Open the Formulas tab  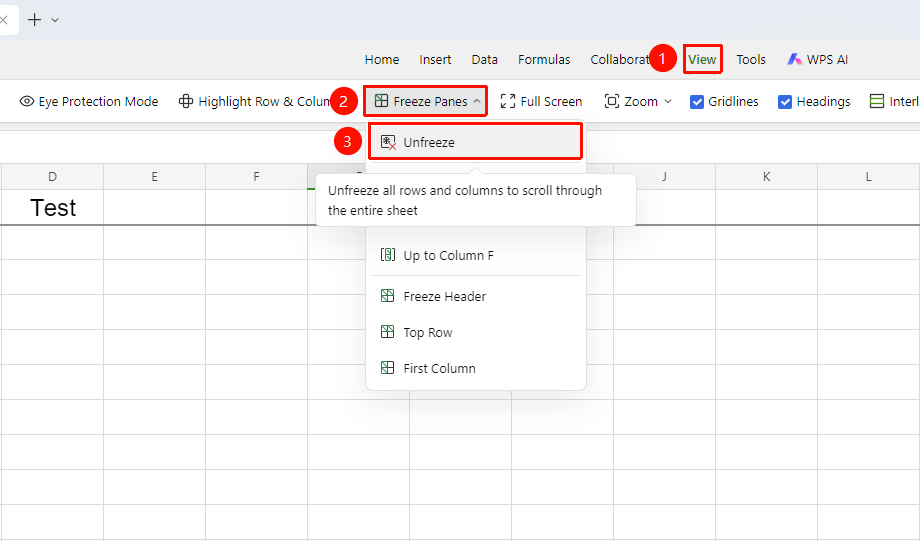point(544,59)
